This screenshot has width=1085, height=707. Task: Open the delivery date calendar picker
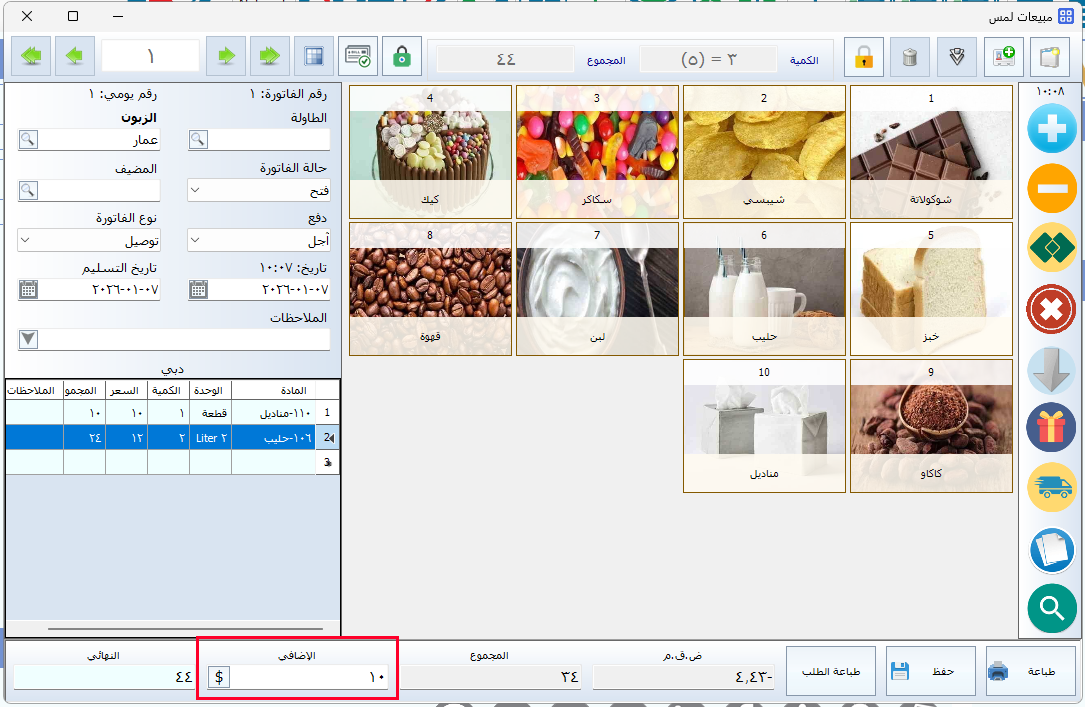point(28,290)
